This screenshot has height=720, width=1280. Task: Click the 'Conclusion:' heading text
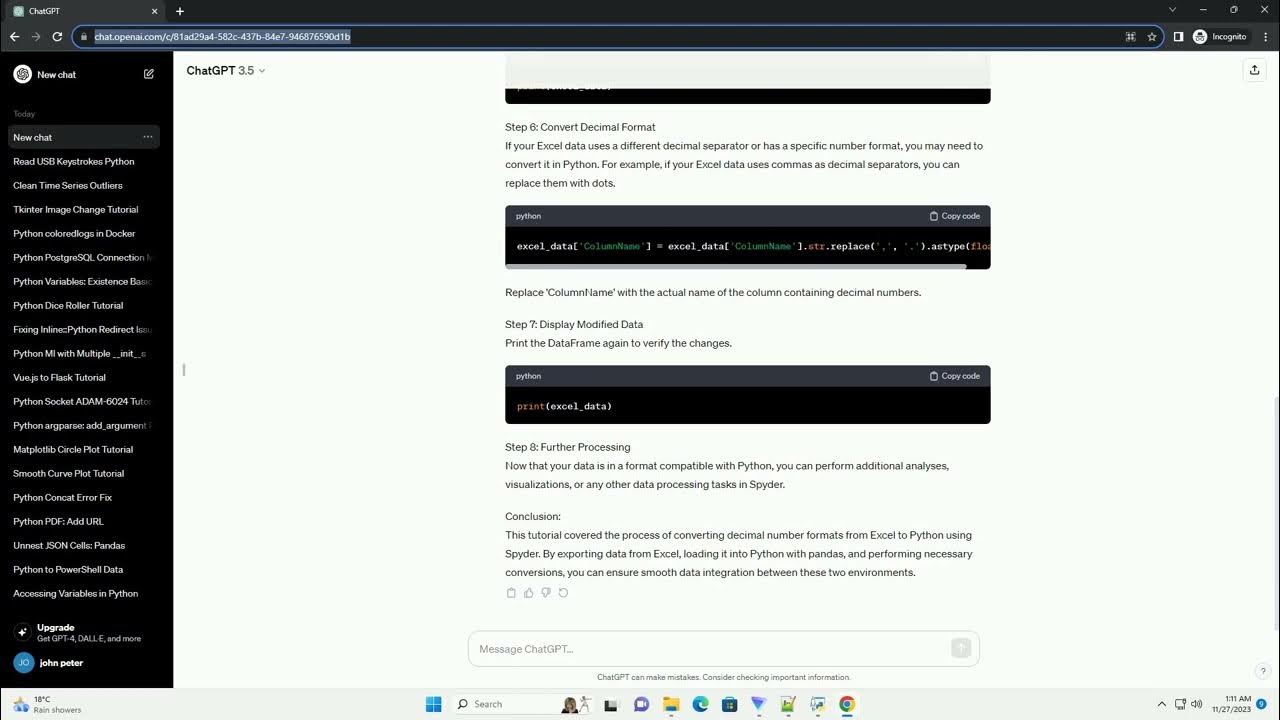(x=533, y=516)
